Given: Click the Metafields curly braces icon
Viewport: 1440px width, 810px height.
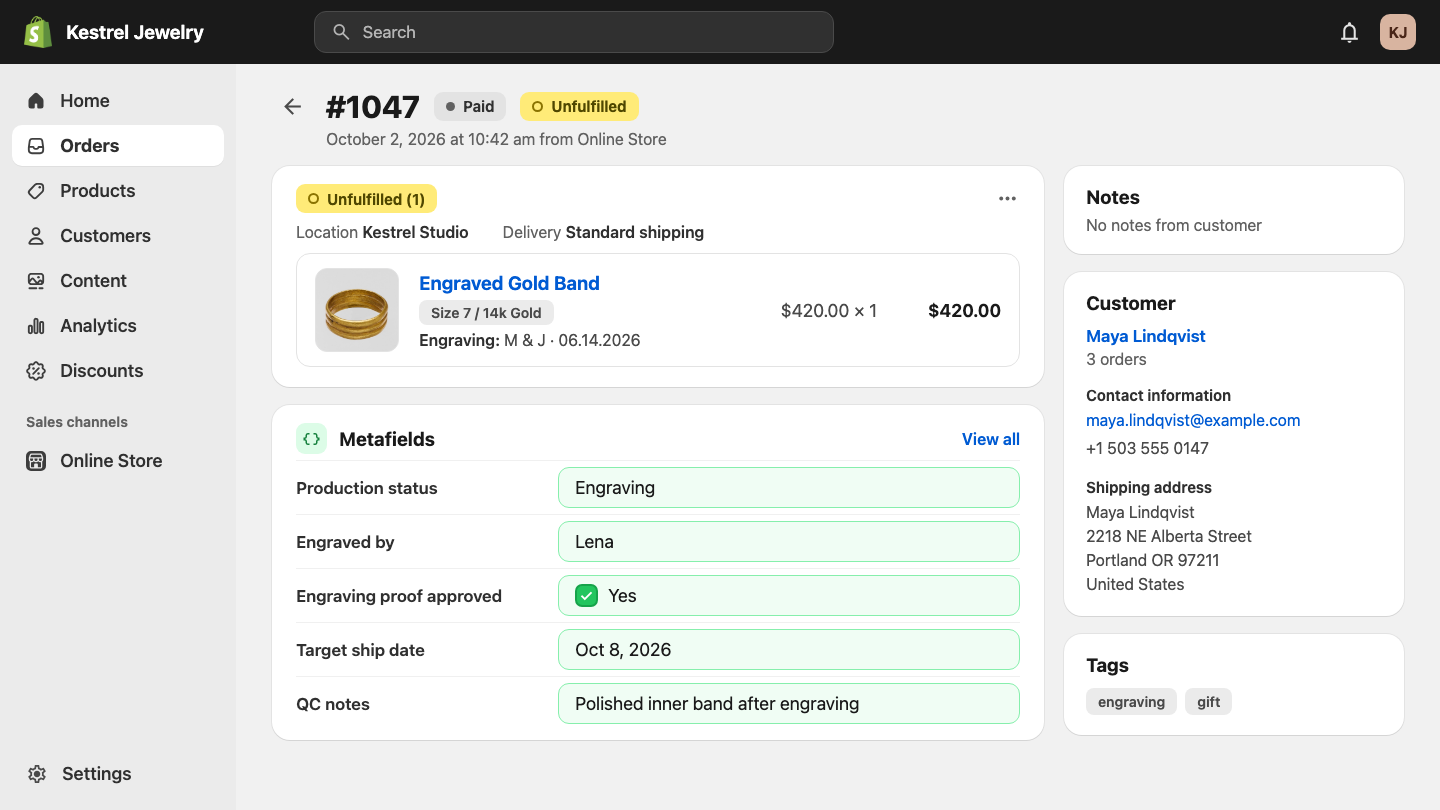Looking at the screenshot, I should click(x=311, y=439).
